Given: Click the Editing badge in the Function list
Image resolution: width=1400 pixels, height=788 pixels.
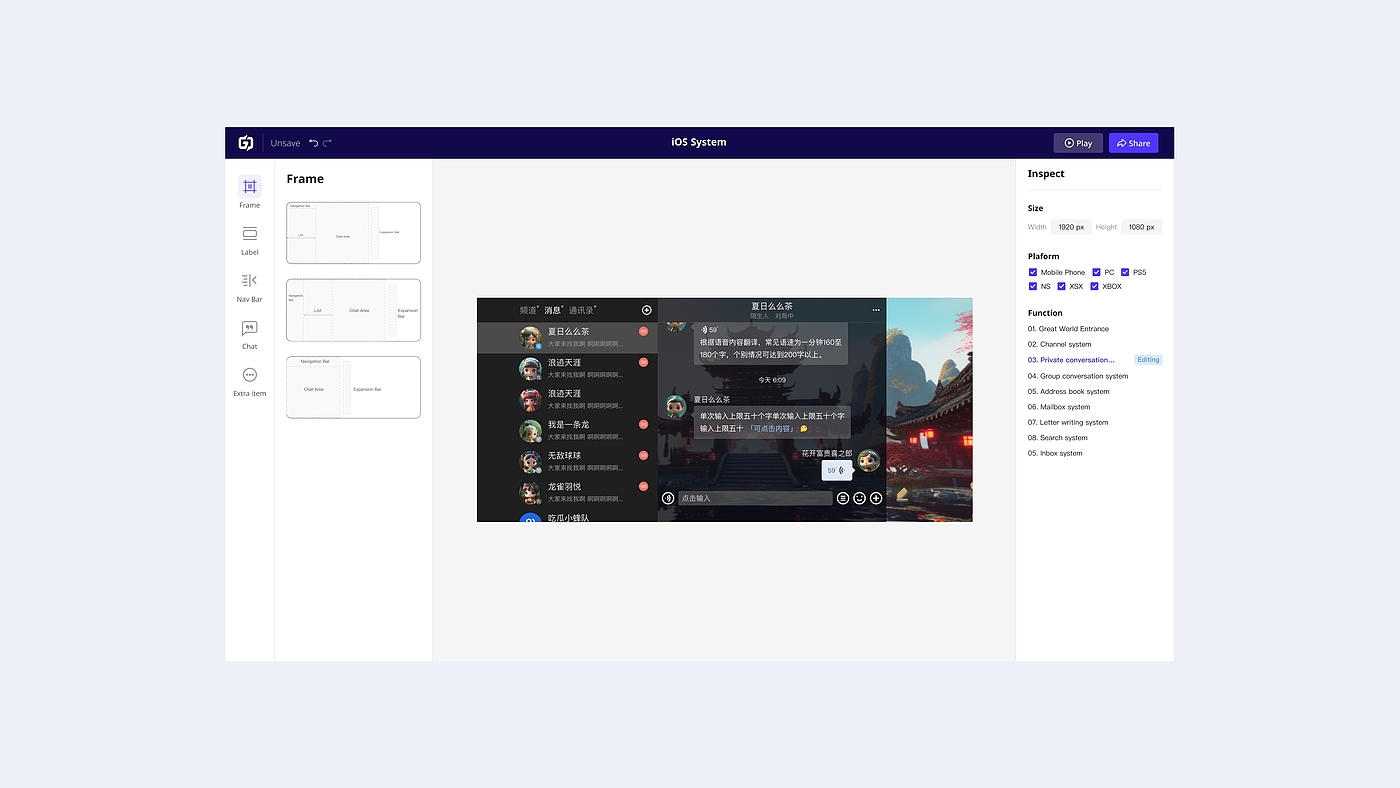Looking at the screenshot, I should 1148,360.
